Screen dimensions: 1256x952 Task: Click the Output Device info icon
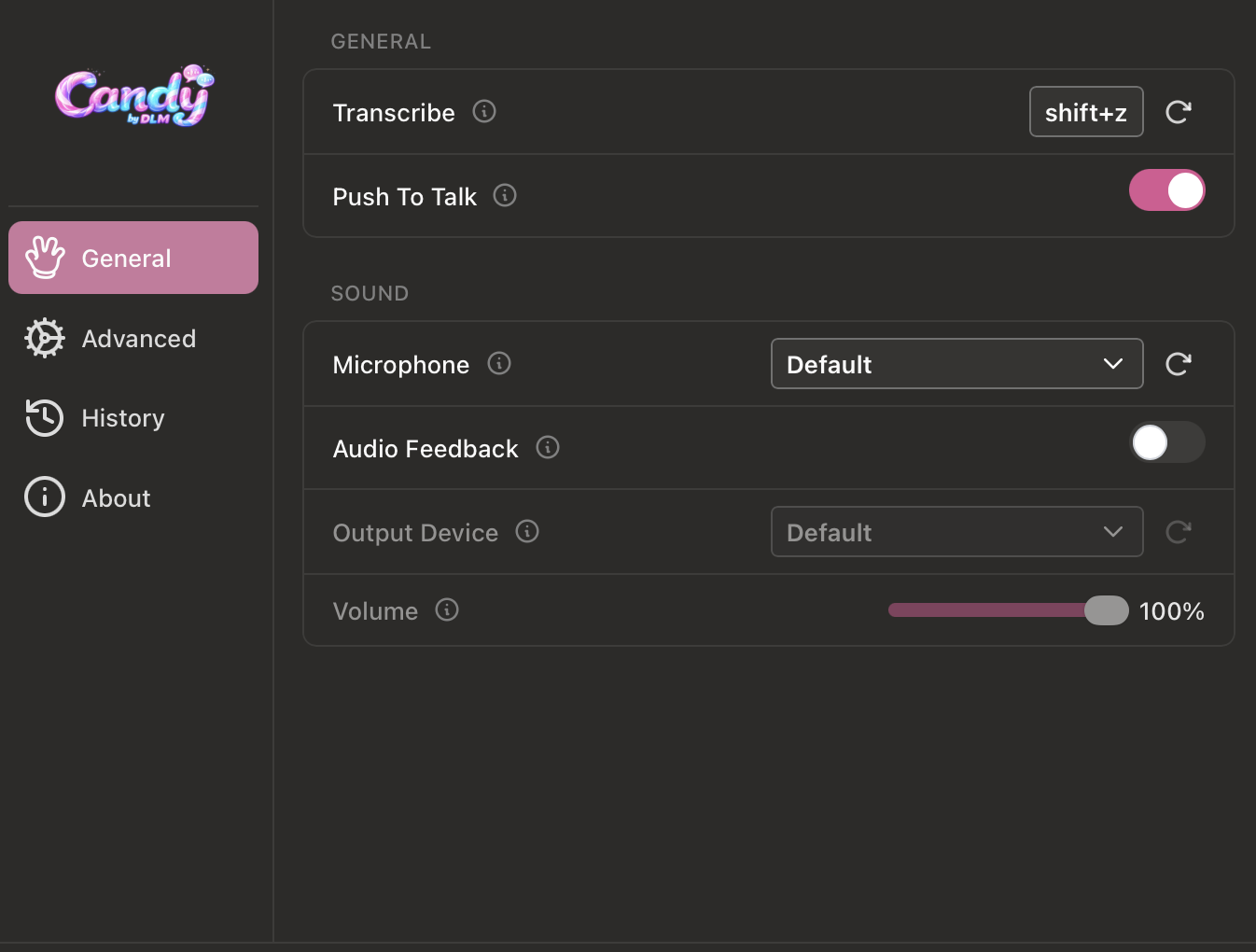tap(527, 531)
